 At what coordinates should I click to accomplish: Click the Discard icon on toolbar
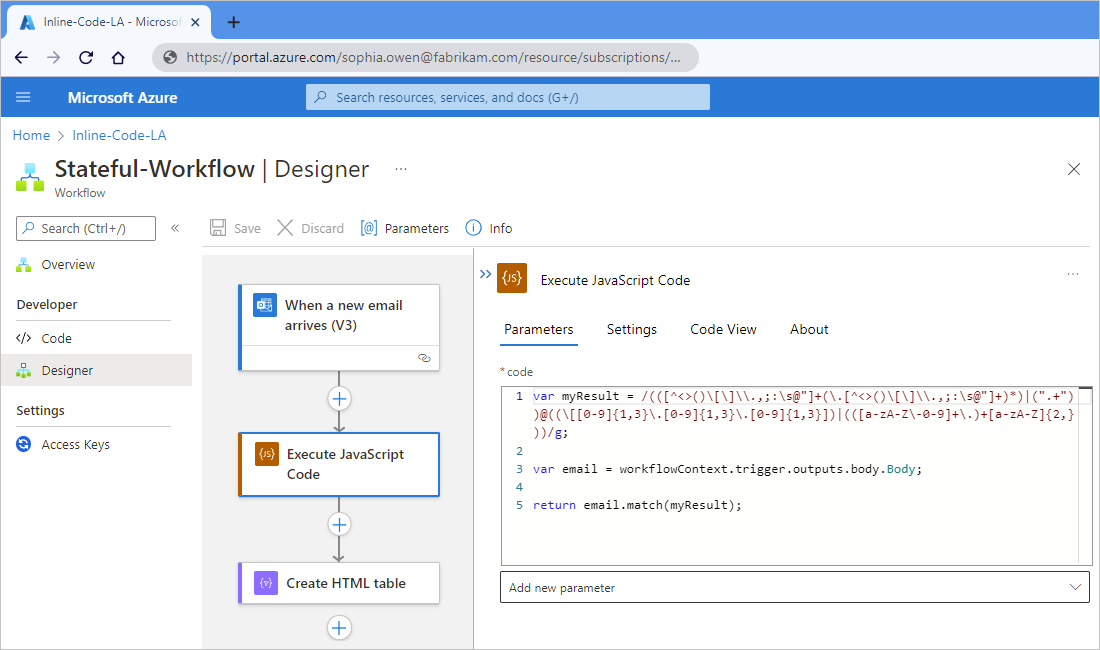pos(284,227)
